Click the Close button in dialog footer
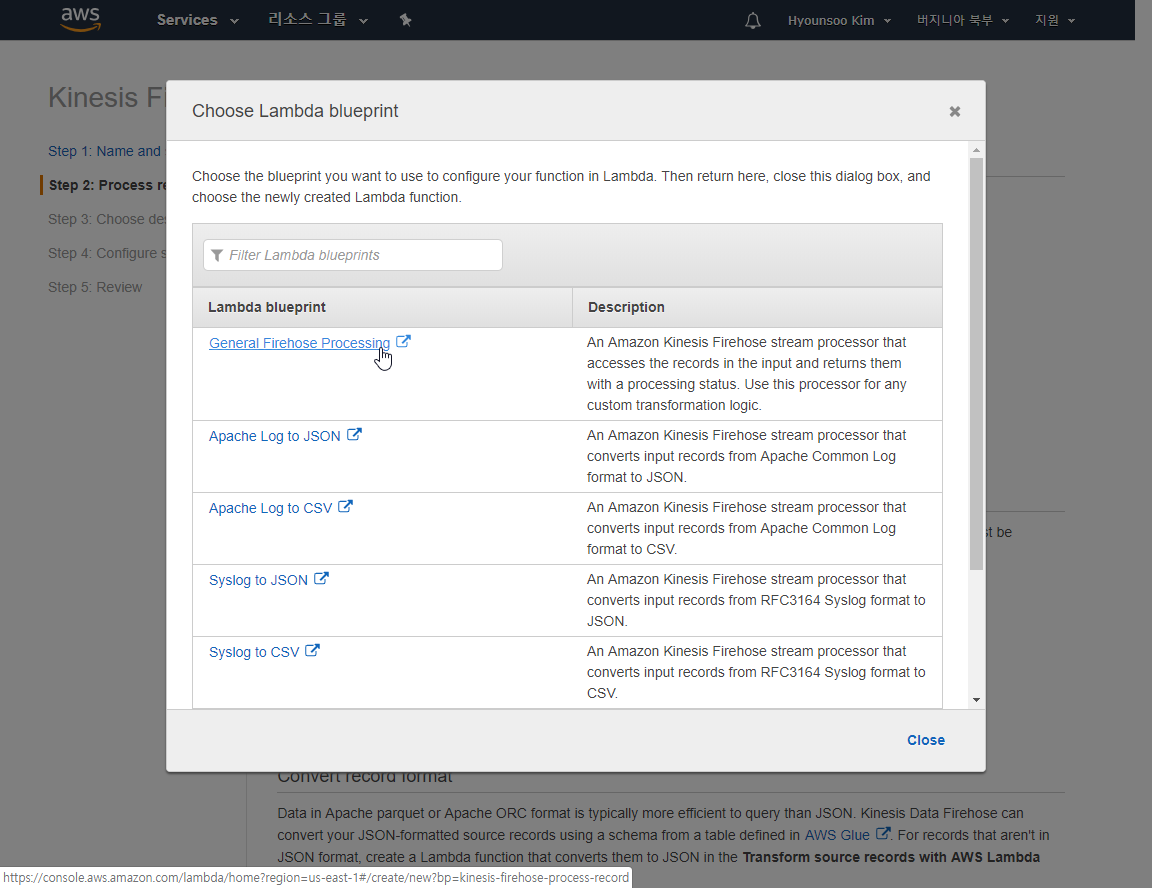The width and height of the screenshot is (1152, 888). pos(926,740)
